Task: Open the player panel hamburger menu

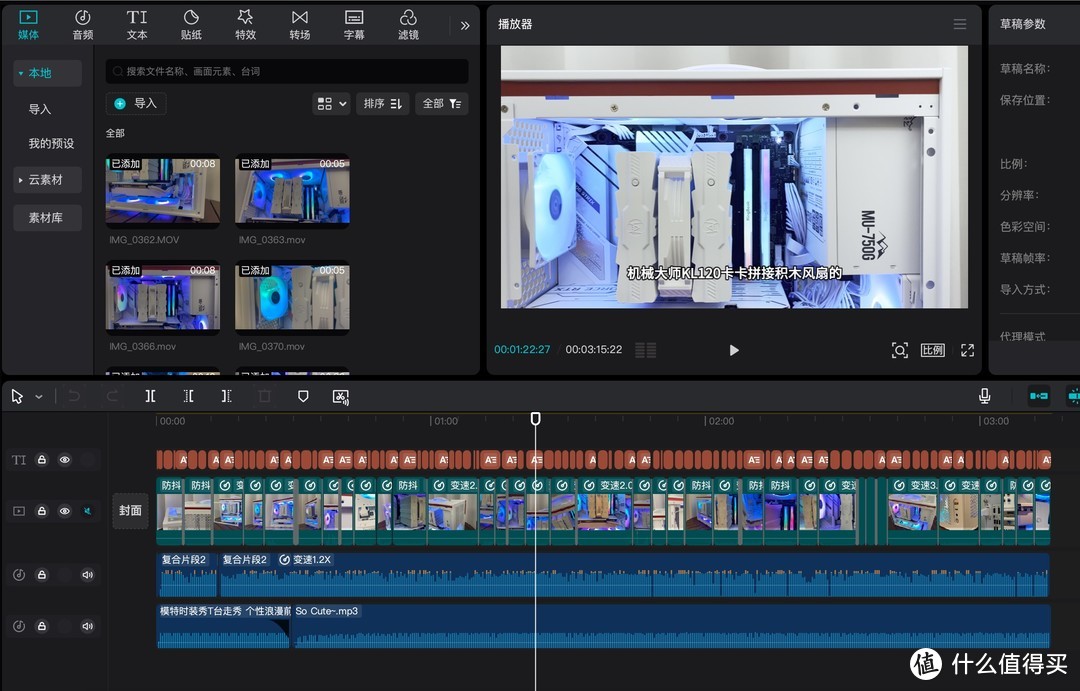Action: click(x=960, y=24)
